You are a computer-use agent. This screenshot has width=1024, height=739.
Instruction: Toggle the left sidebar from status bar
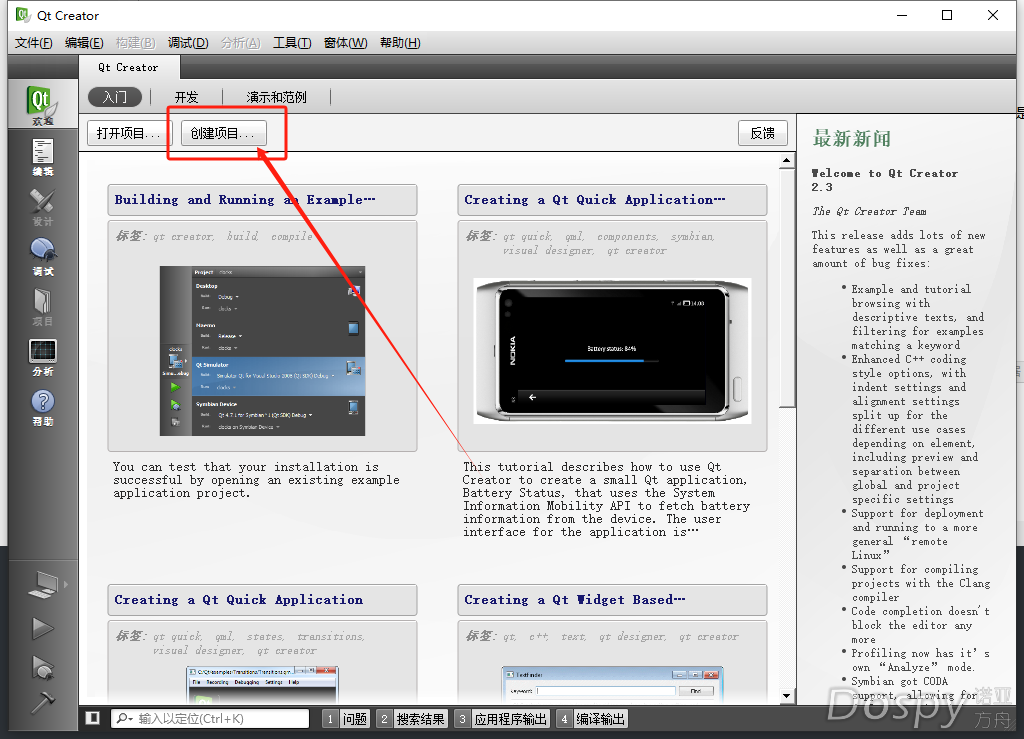click(93, 718)
